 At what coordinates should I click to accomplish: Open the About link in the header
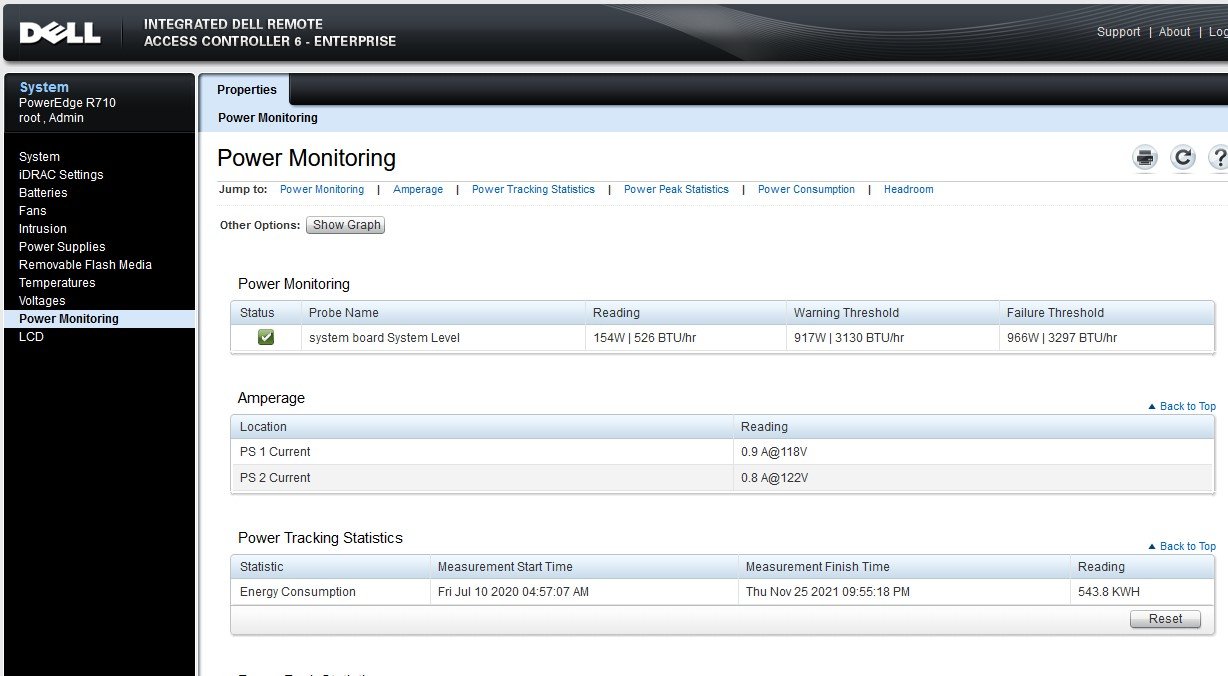pos(1175,32)
